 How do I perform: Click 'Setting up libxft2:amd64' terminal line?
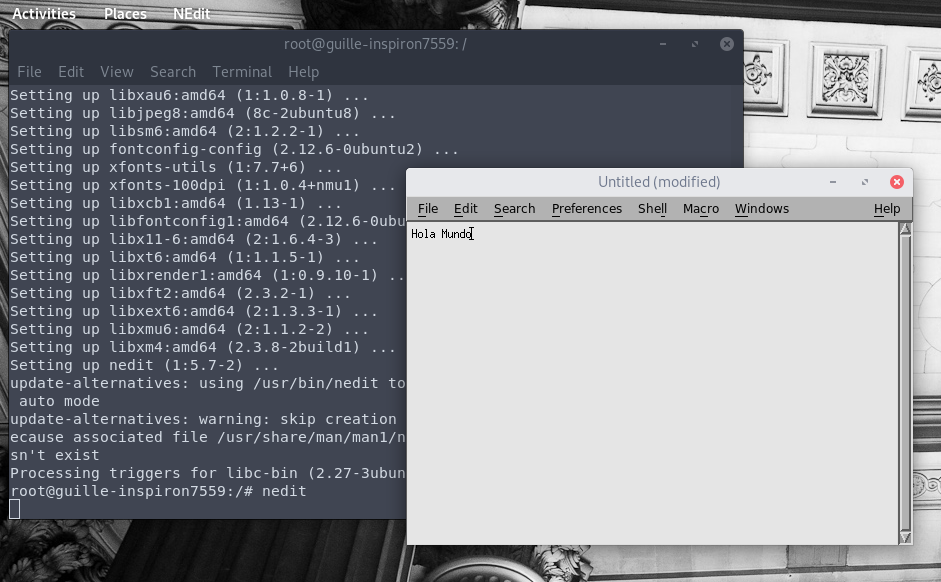180,293
